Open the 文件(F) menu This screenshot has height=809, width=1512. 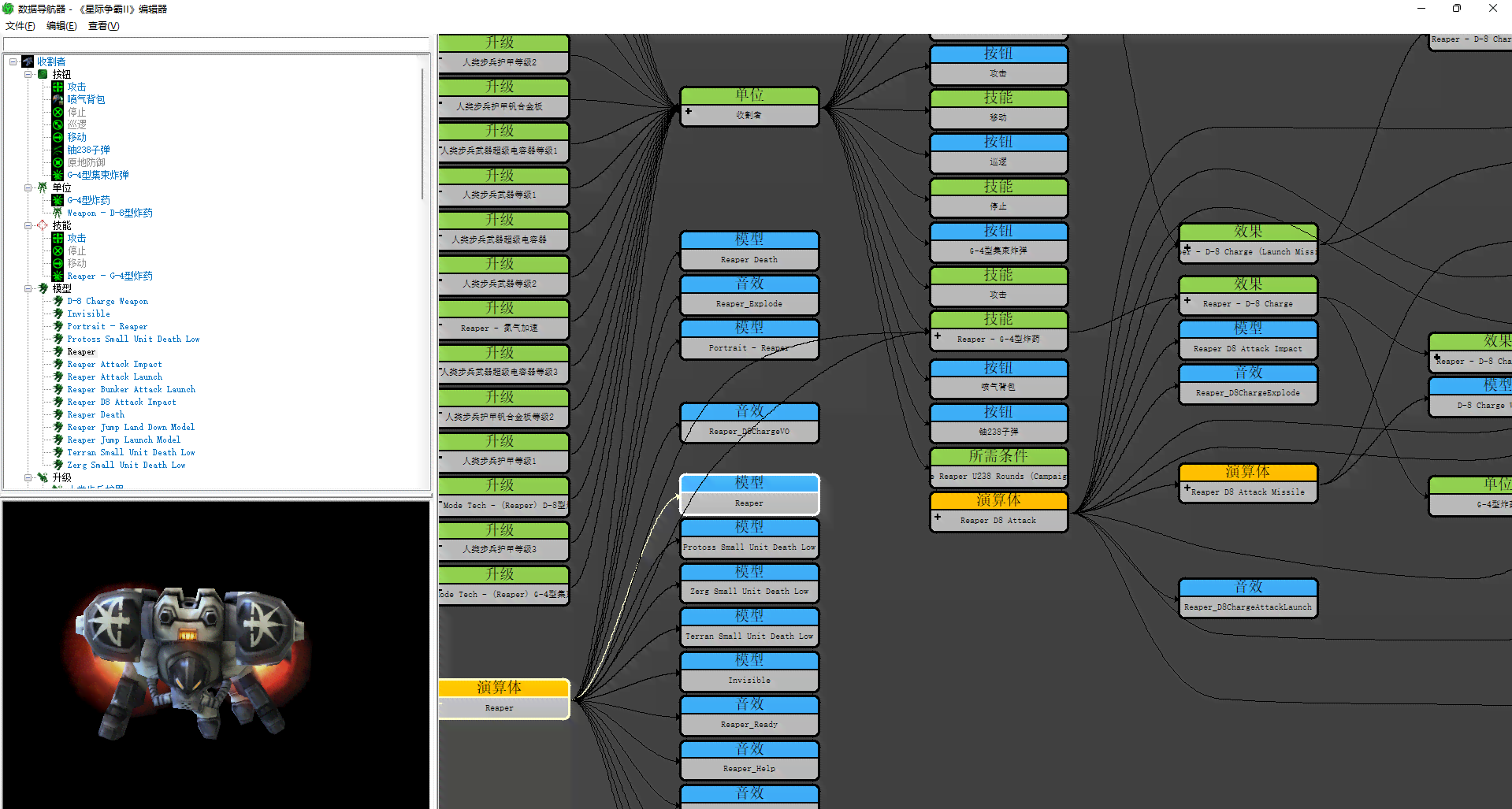pos(20,26)
